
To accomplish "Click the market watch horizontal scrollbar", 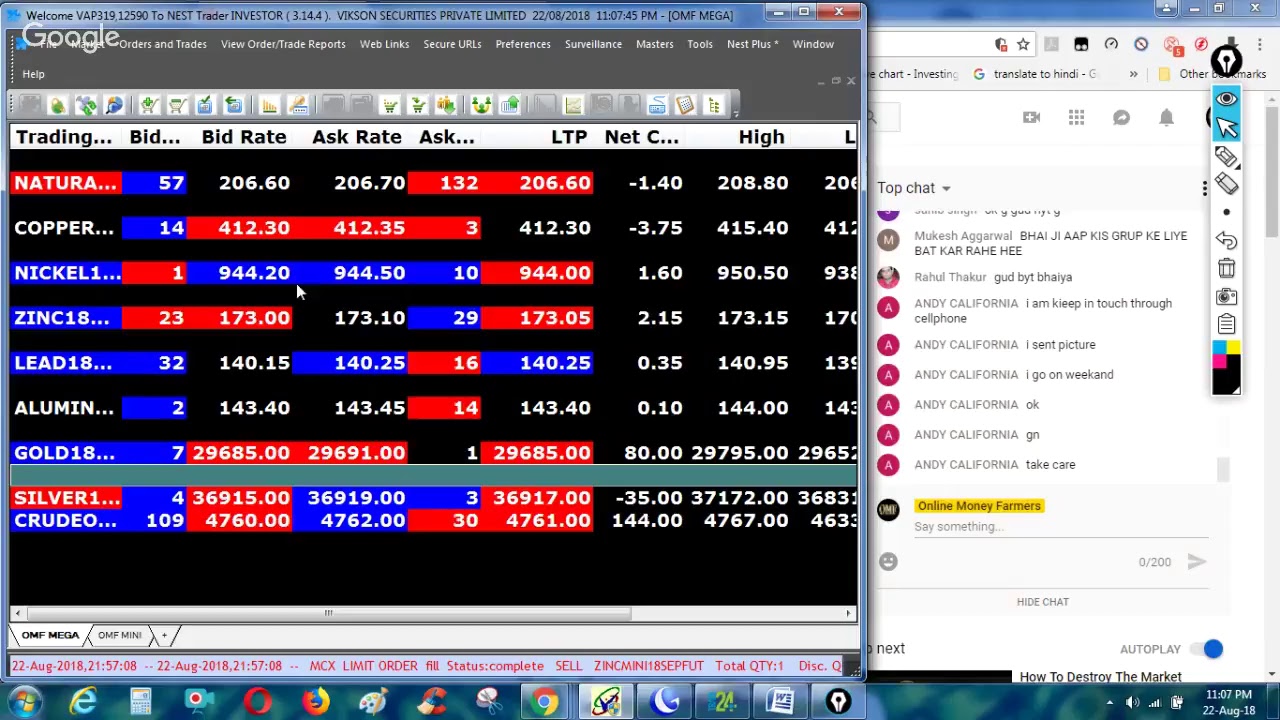I will 328,613.
